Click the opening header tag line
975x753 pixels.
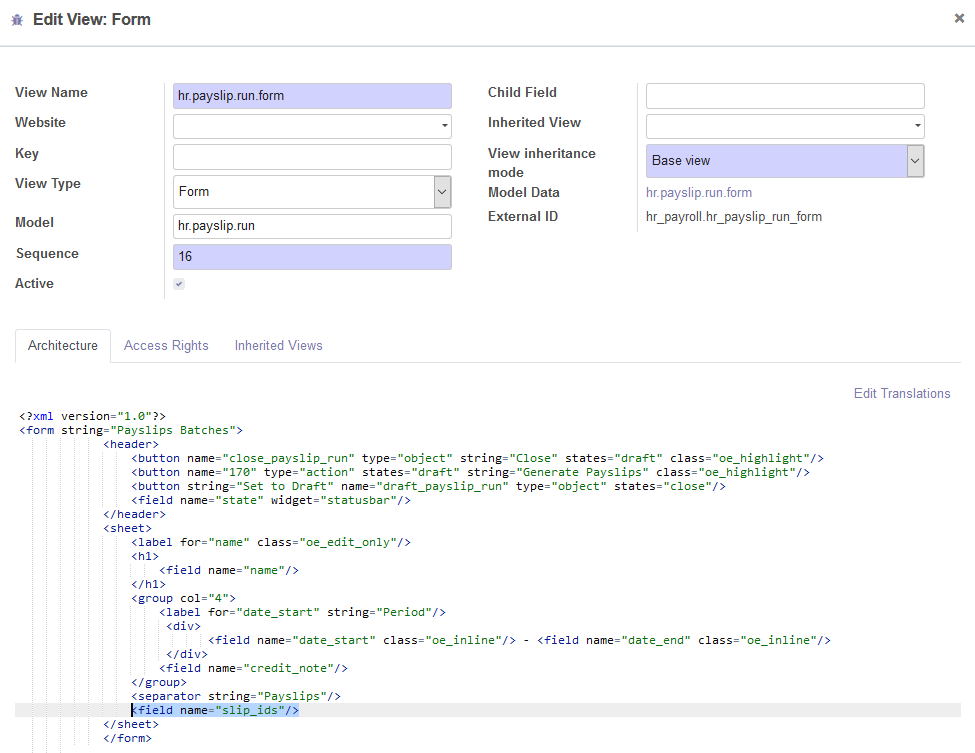point(131,444)
